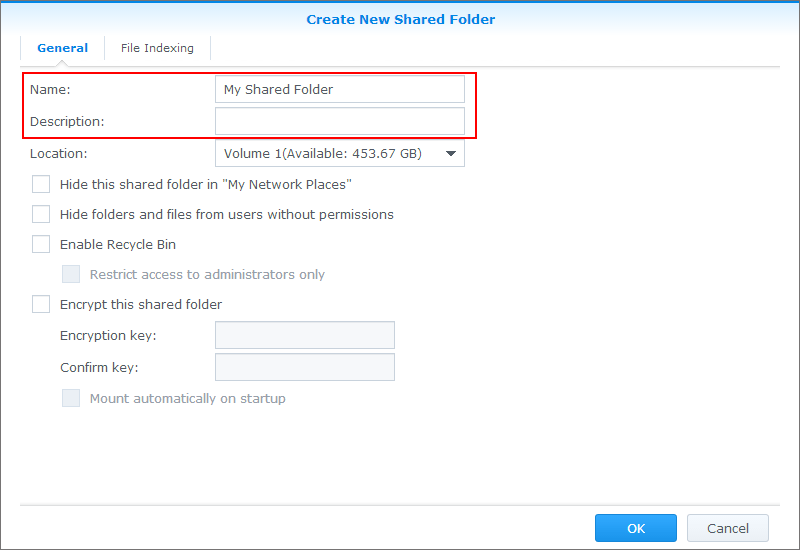Check the Enable Recycle Bin box
The image size is (800, 550).
click(41, 244)
